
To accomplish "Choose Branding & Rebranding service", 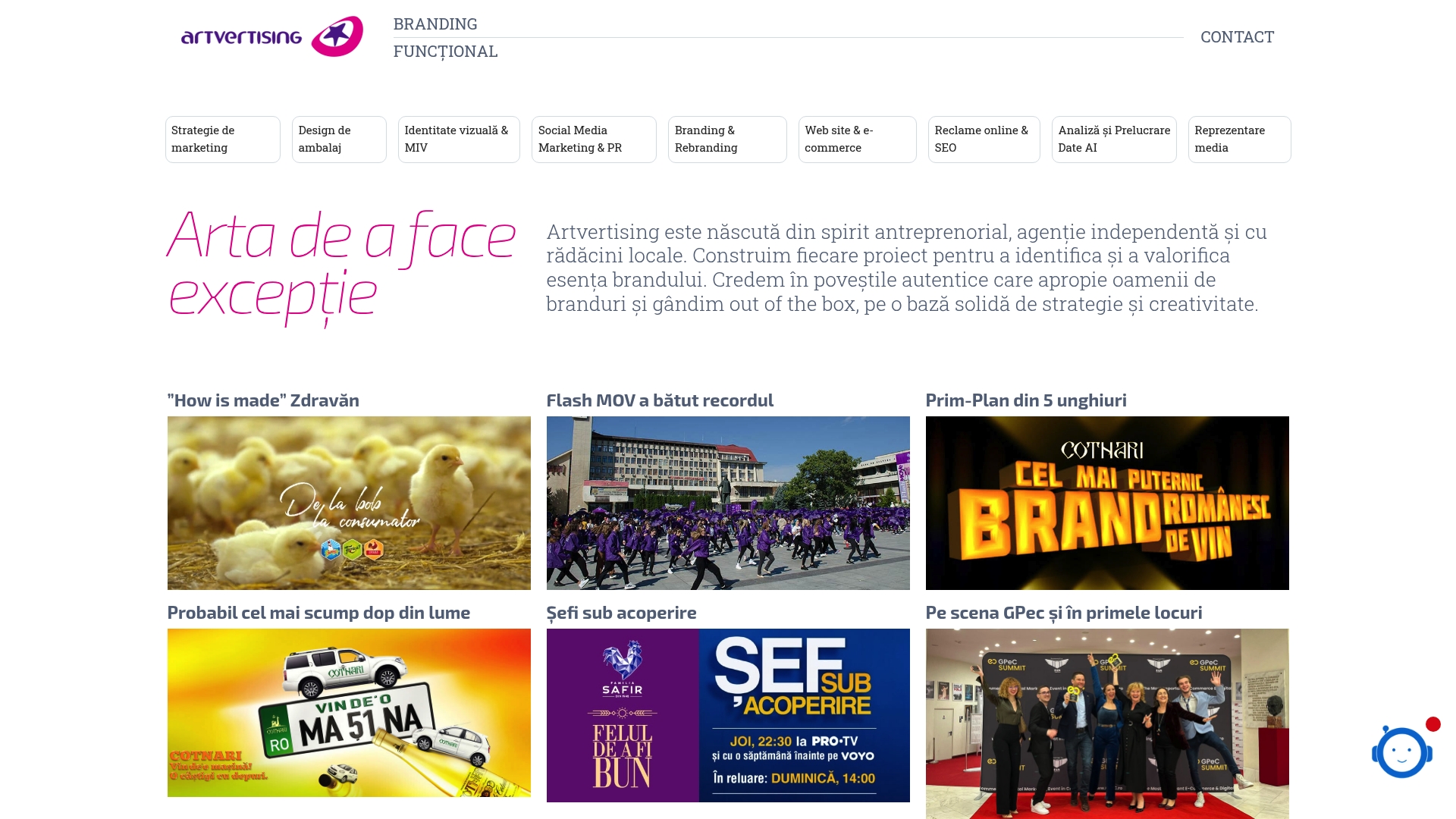I will (727, 140).
